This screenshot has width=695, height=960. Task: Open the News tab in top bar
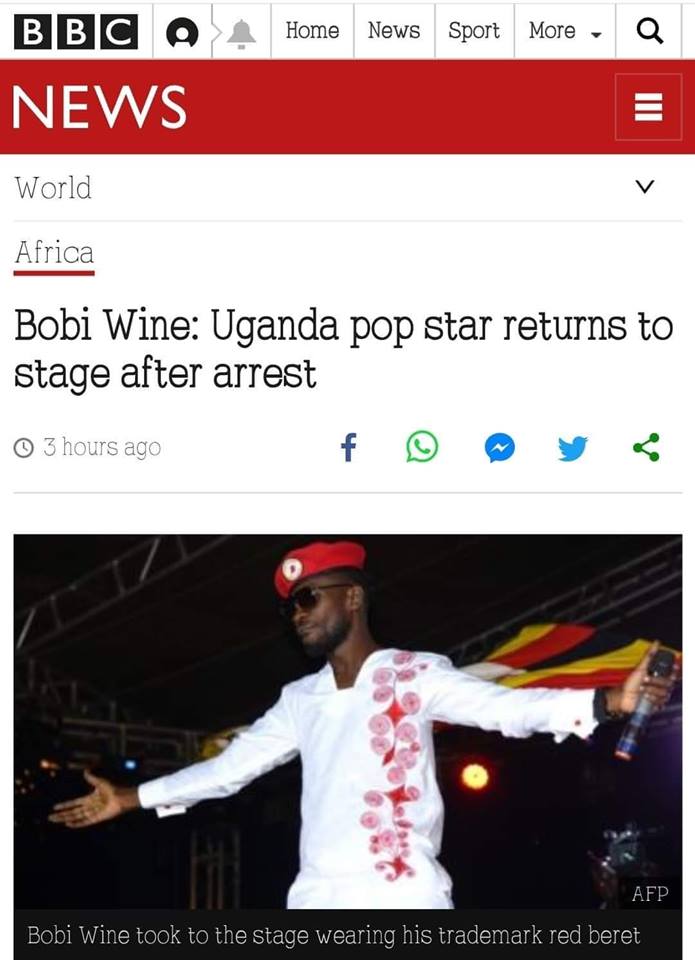click(394, 31)
